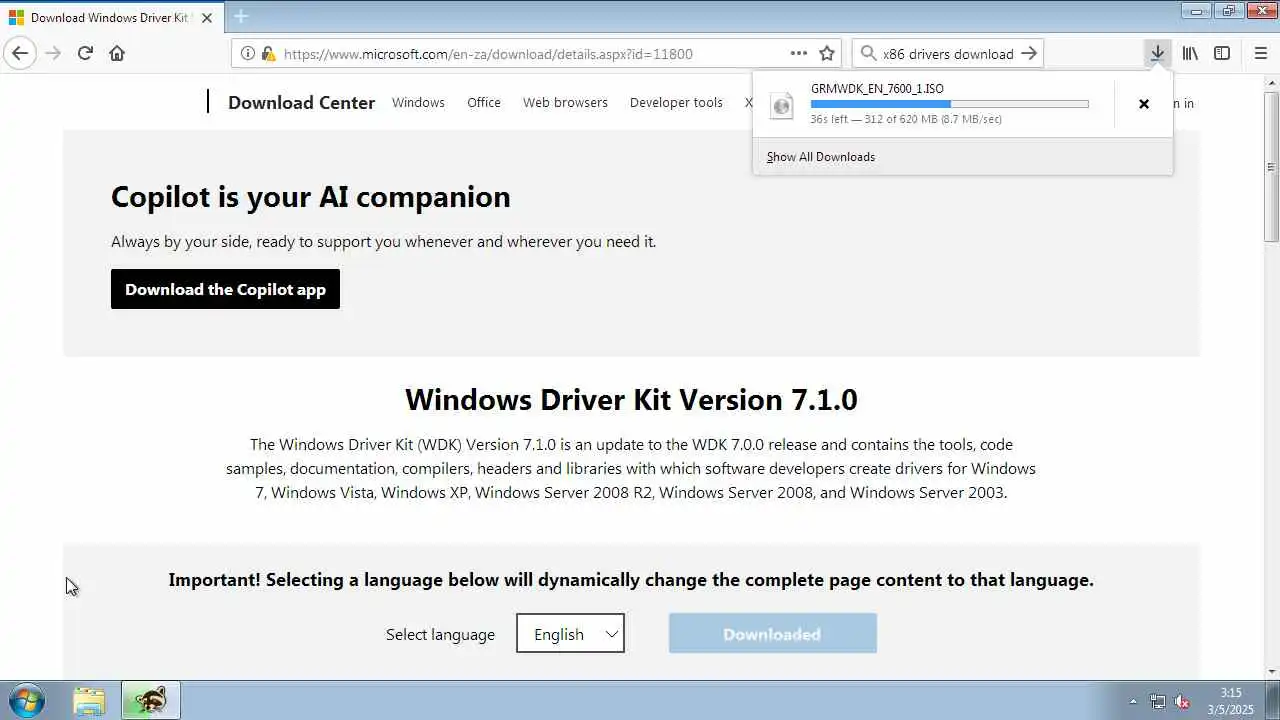The image size is (1280, 720).
Task: Open the Windows Start button
Action: click(x=27, y=700)
